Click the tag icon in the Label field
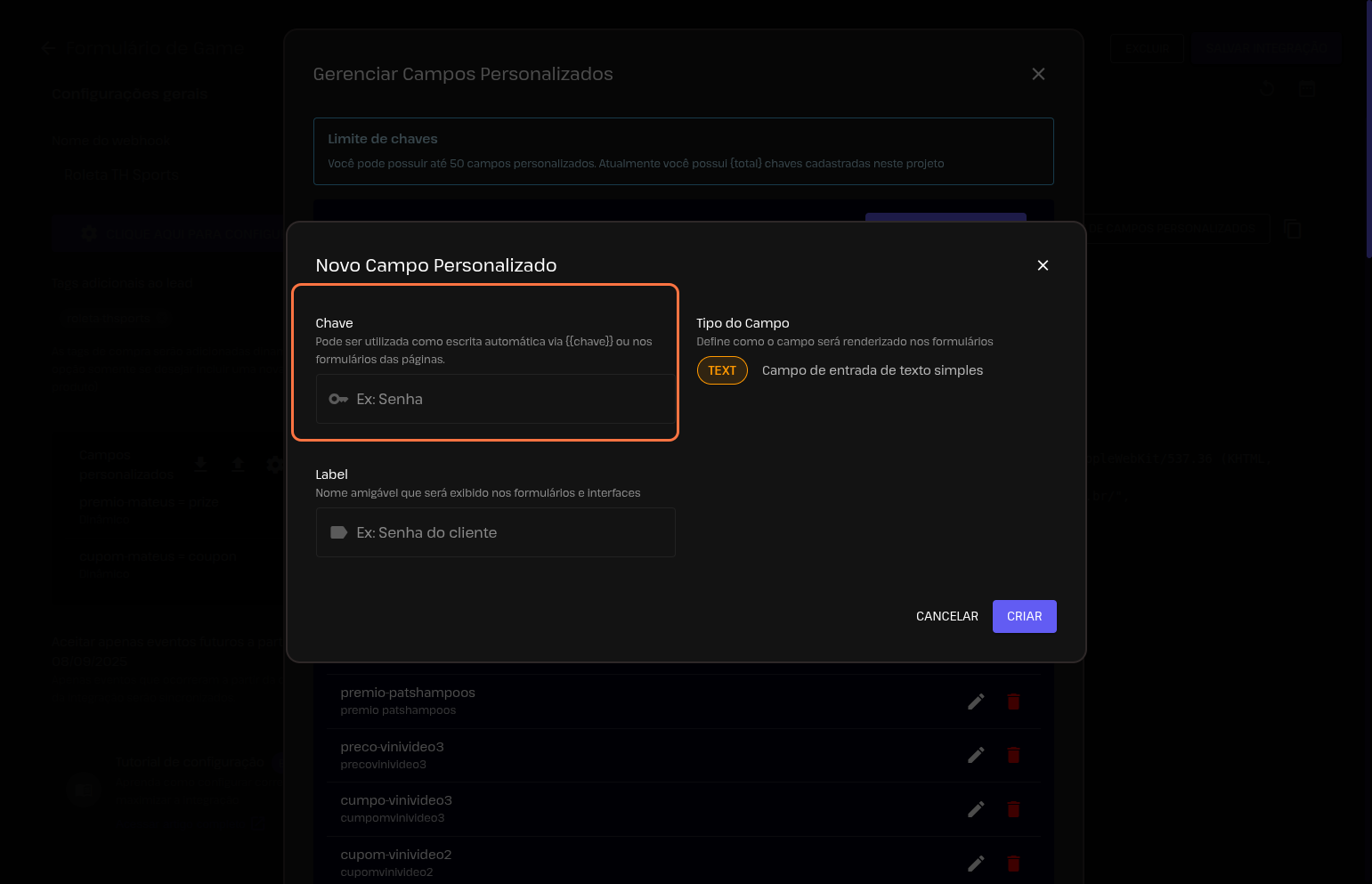 [x=338, y=532]
